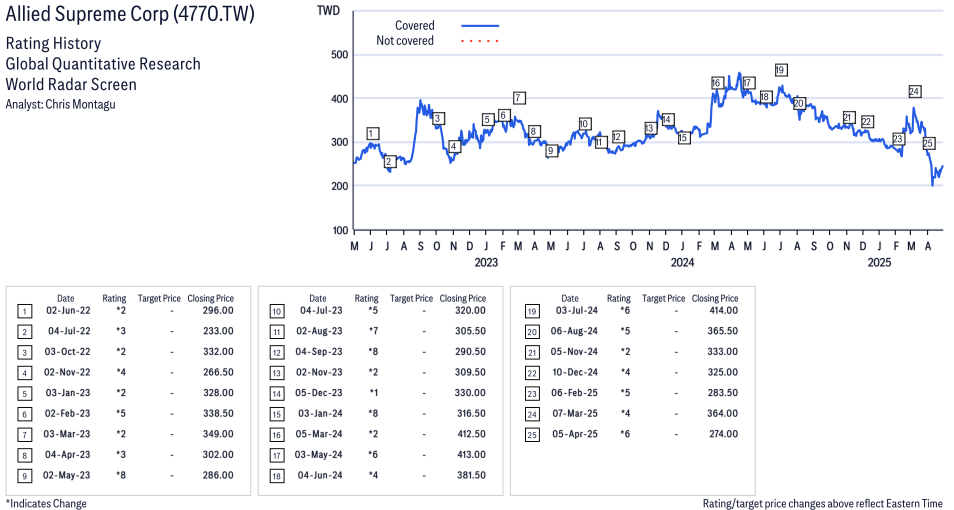Viewport: 954px width, 510px height.
Task: Click the Global Quantitative Research heading
Action: point(103,64)
